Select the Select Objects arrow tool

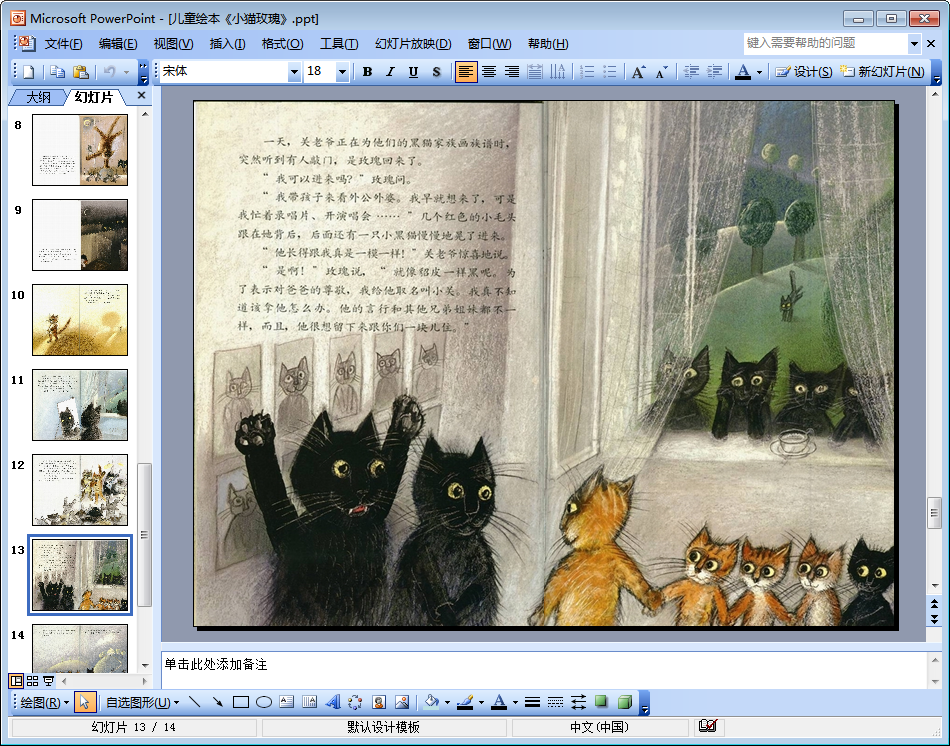(x=84, y=702)
